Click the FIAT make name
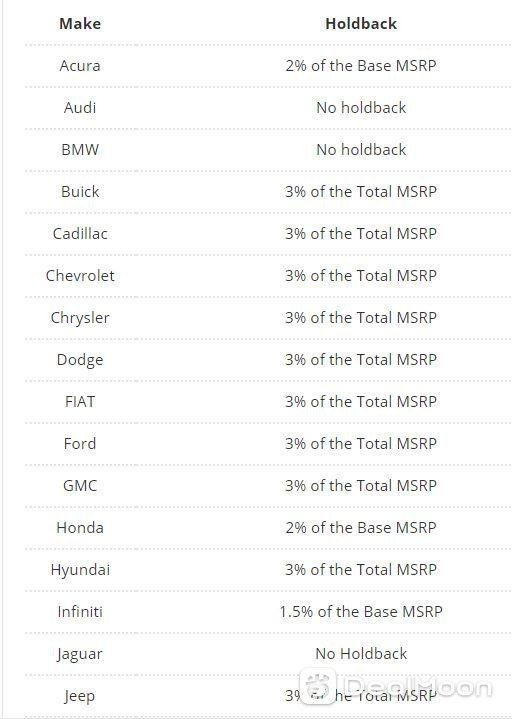Screen dimensions: 512x719 point(80,402)
